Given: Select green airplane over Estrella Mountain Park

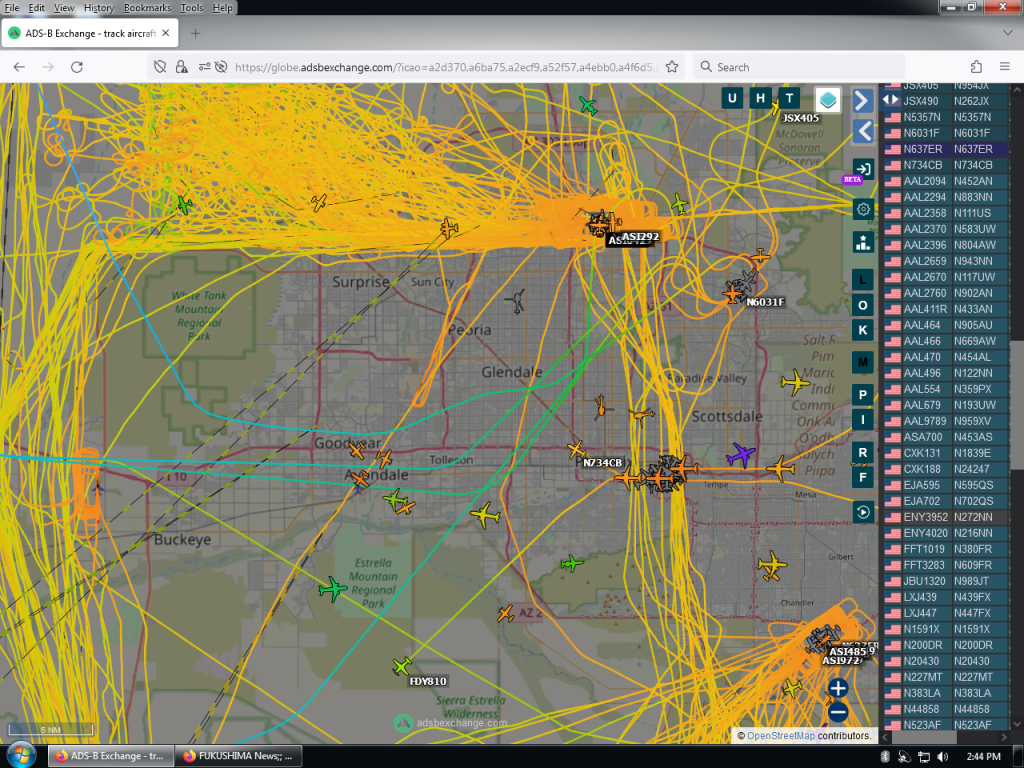Looking at the screenshot, I should click(x=332, y=589).
